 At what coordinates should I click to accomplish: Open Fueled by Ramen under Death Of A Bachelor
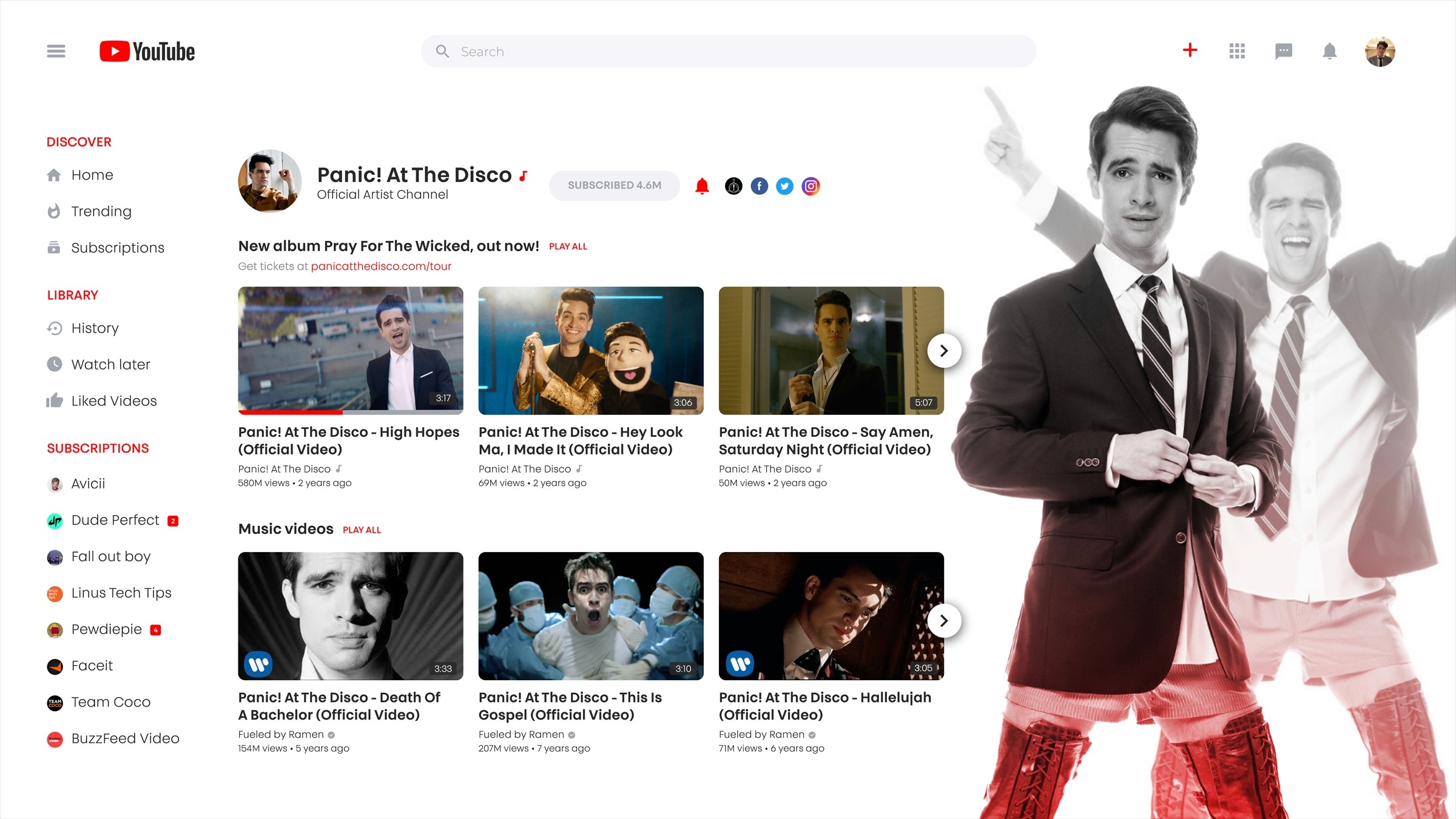tap(281, 735)
